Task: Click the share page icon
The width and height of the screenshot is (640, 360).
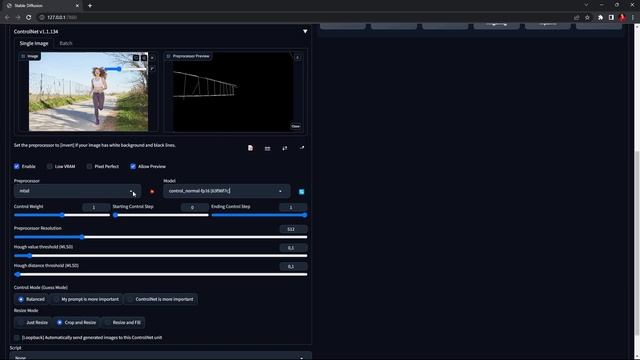Action: (x=576, y=18)
